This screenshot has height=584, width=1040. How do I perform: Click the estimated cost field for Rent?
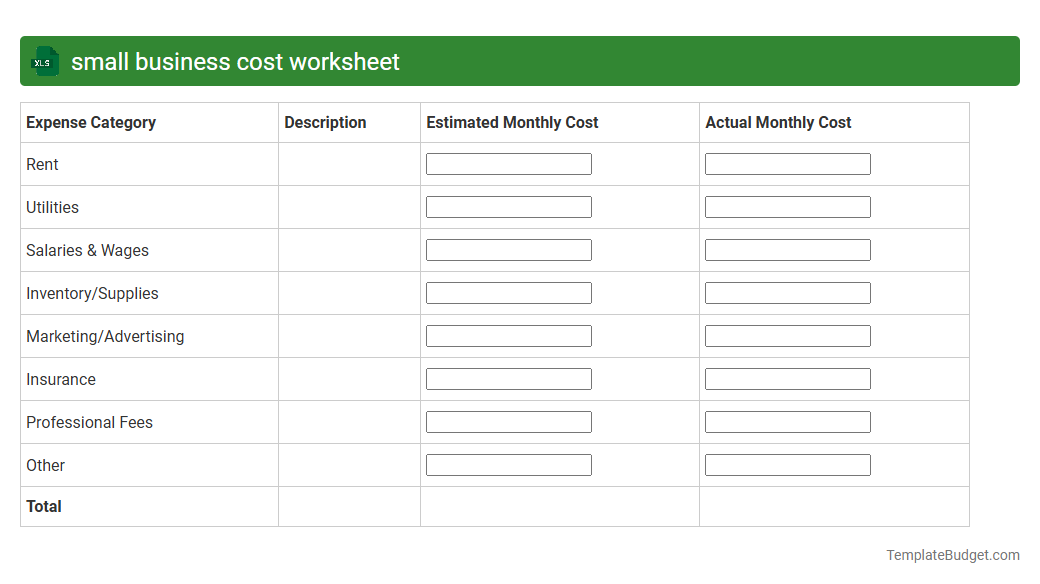point(508,163)
